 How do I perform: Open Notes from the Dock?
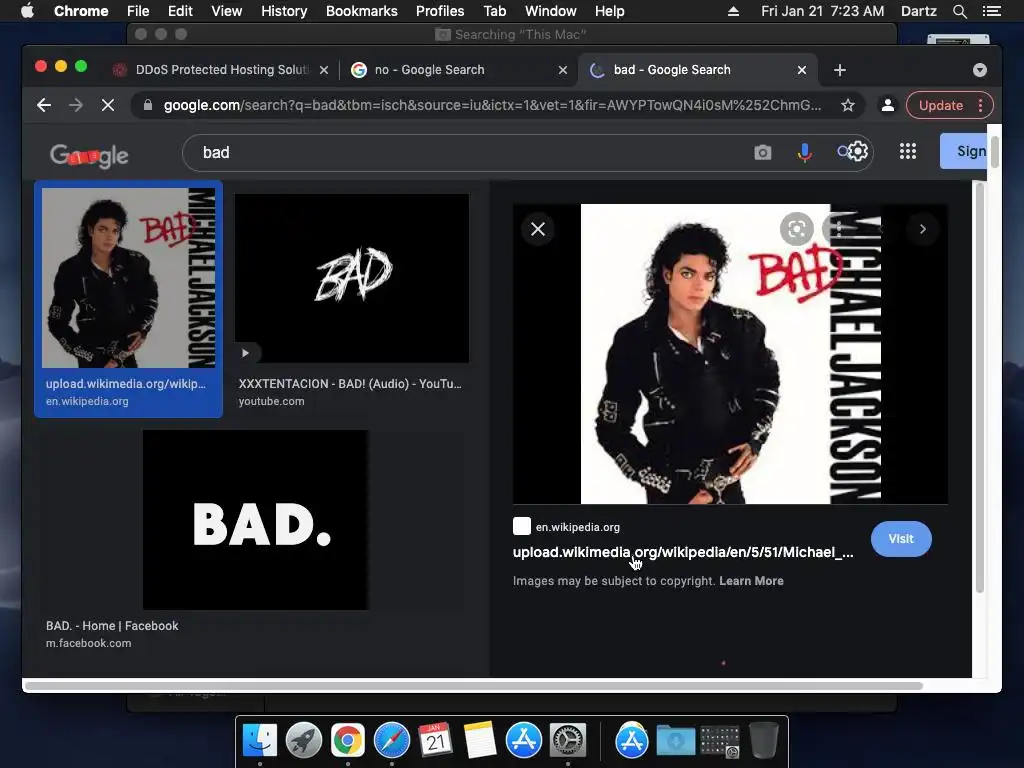click(480, 741)
